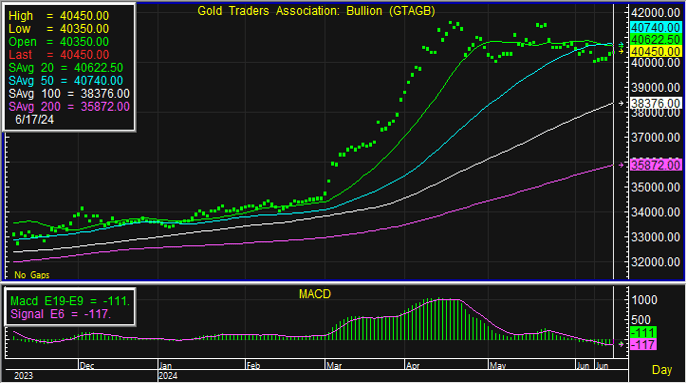Viewport: 687px width, 384px height.
Task: Click the Dec label on time axis
Action: [x=87, y=366]
